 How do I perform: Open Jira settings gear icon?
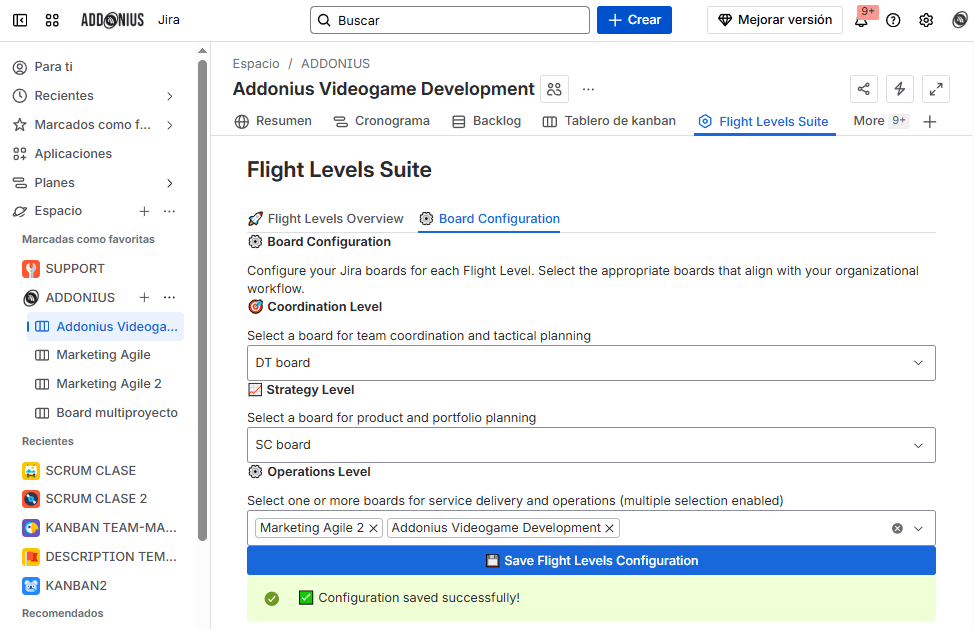point(926,20)
